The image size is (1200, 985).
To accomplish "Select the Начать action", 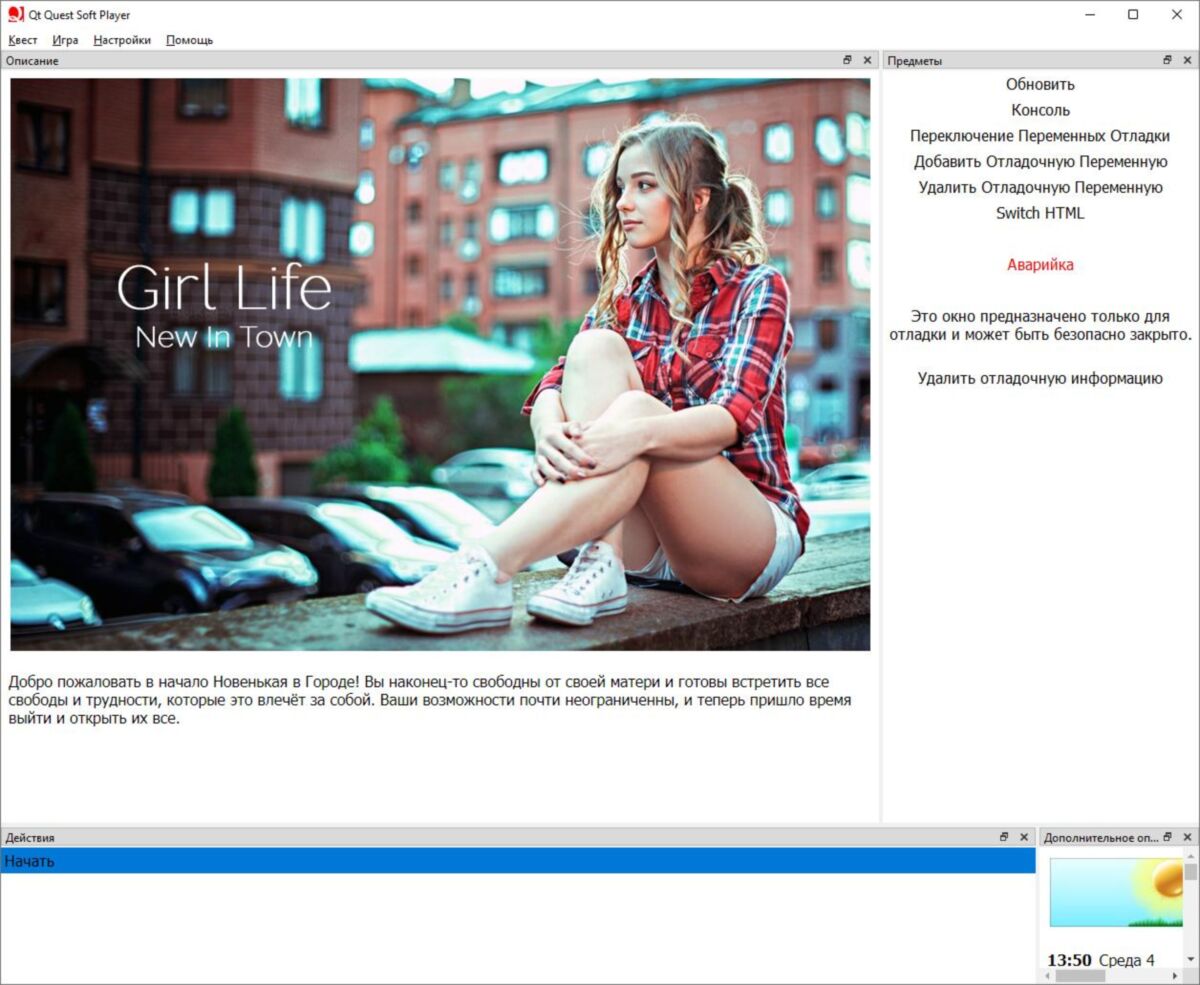I will (x=517, y=861).
